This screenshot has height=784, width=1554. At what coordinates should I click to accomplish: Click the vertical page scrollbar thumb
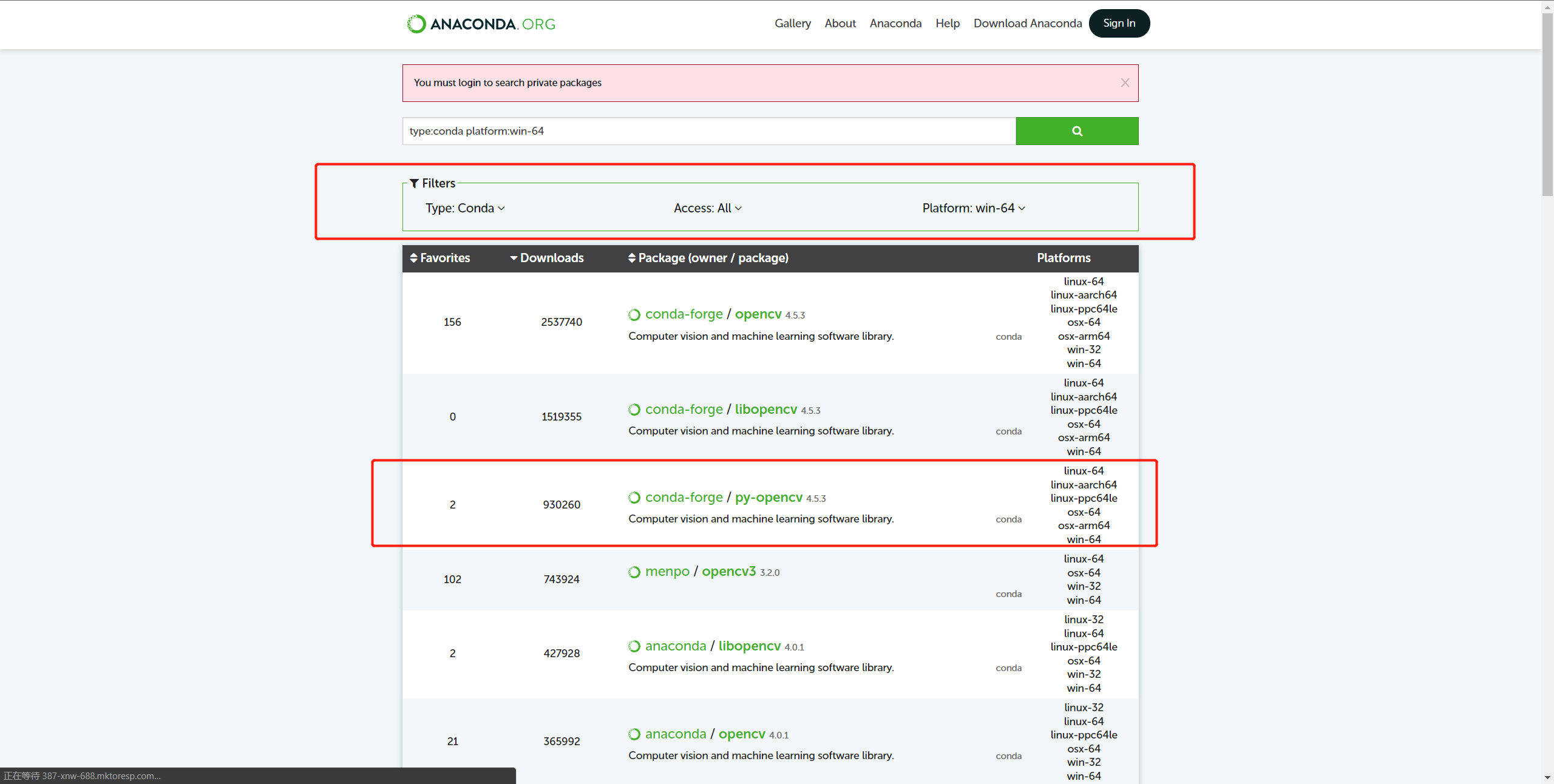pyautogui.click(x=1547, y=103)
